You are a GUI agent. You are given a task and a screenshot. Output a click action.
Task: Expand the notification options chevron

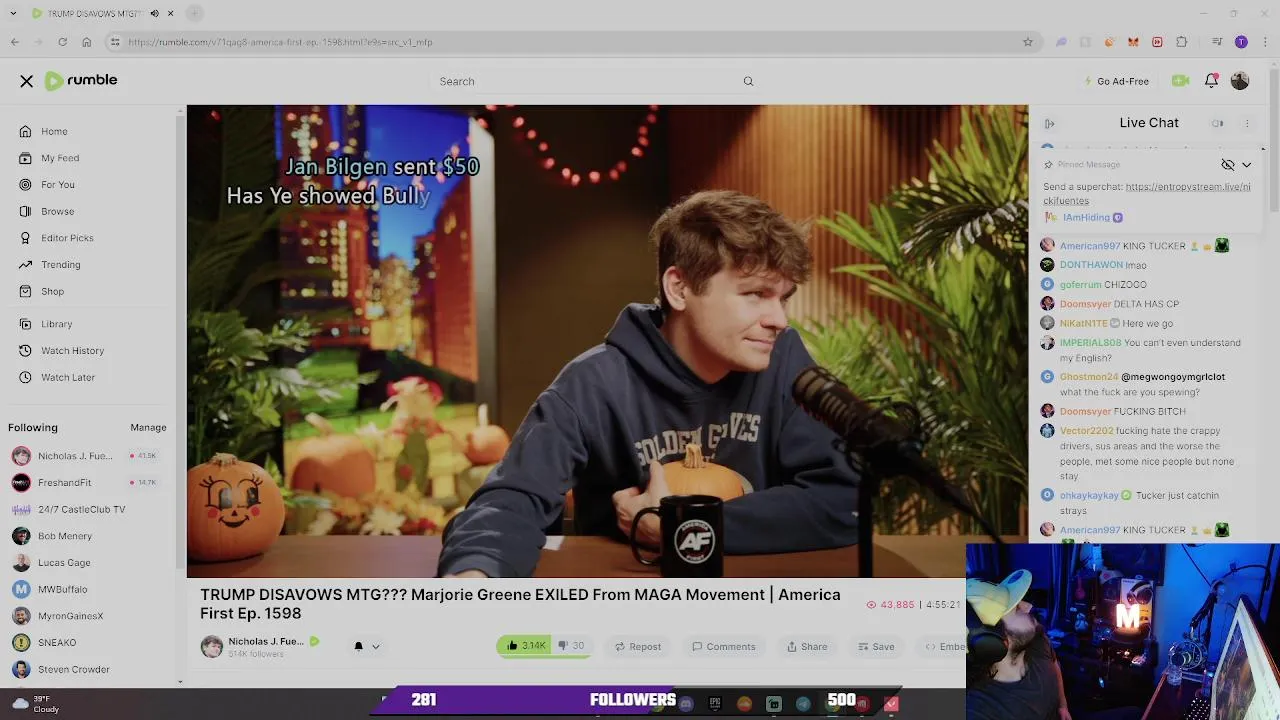376,646
